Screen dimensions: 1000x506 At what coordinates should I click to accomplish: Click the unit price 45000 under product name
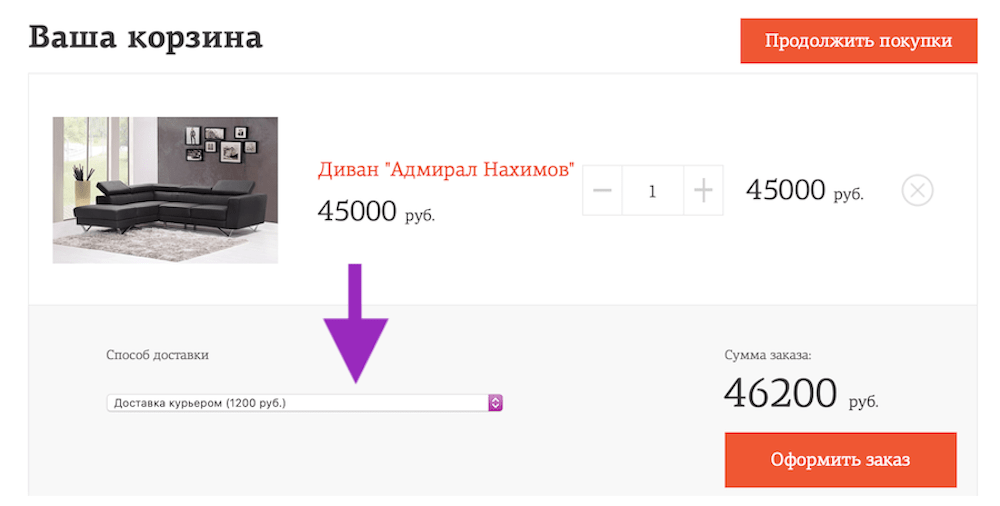click(x=357, y=211)
